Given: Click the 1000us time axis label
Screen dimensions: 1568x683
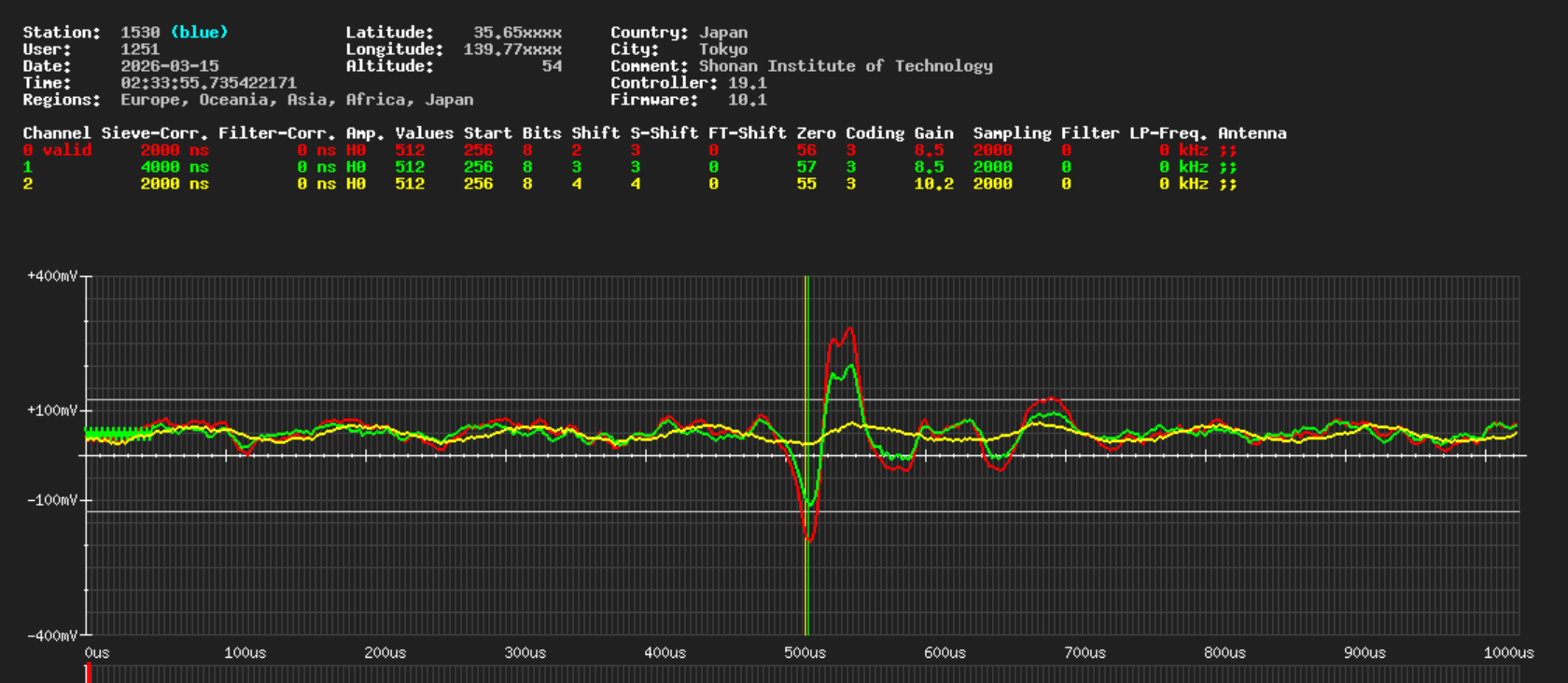Looking at the screenshot, I should pyautogui.click(x=1508, y=653).
